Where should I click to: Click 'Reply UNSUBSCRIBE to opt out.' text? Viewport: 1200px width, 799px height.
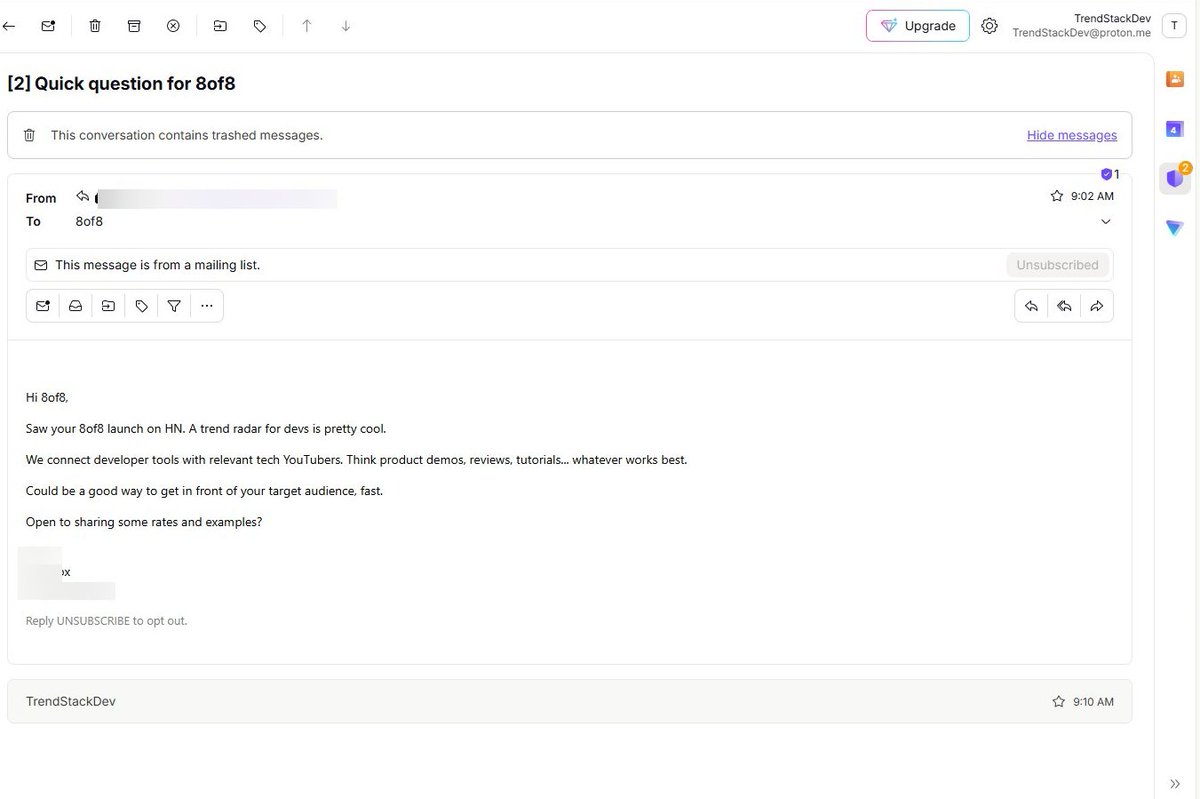pos(106,621)
